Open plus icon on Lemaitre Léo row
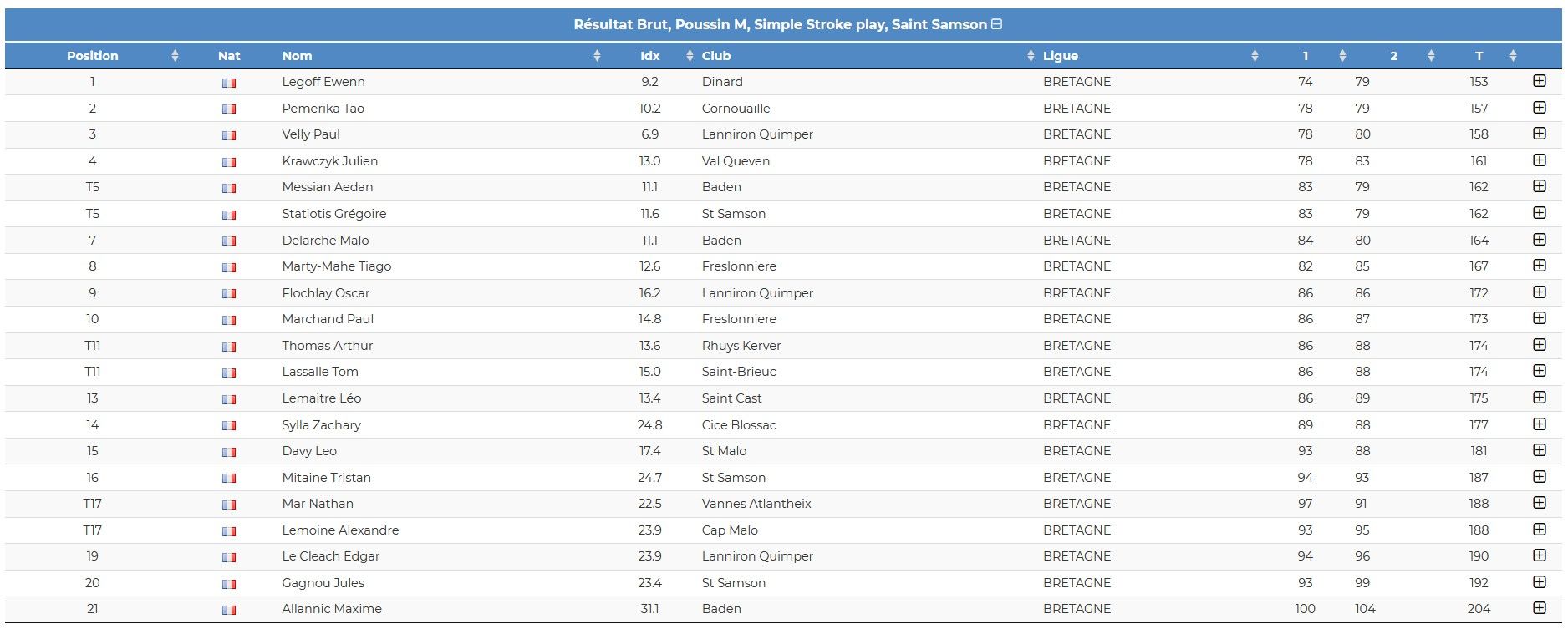This screenshot has height=629, width=1568. 1540,398
